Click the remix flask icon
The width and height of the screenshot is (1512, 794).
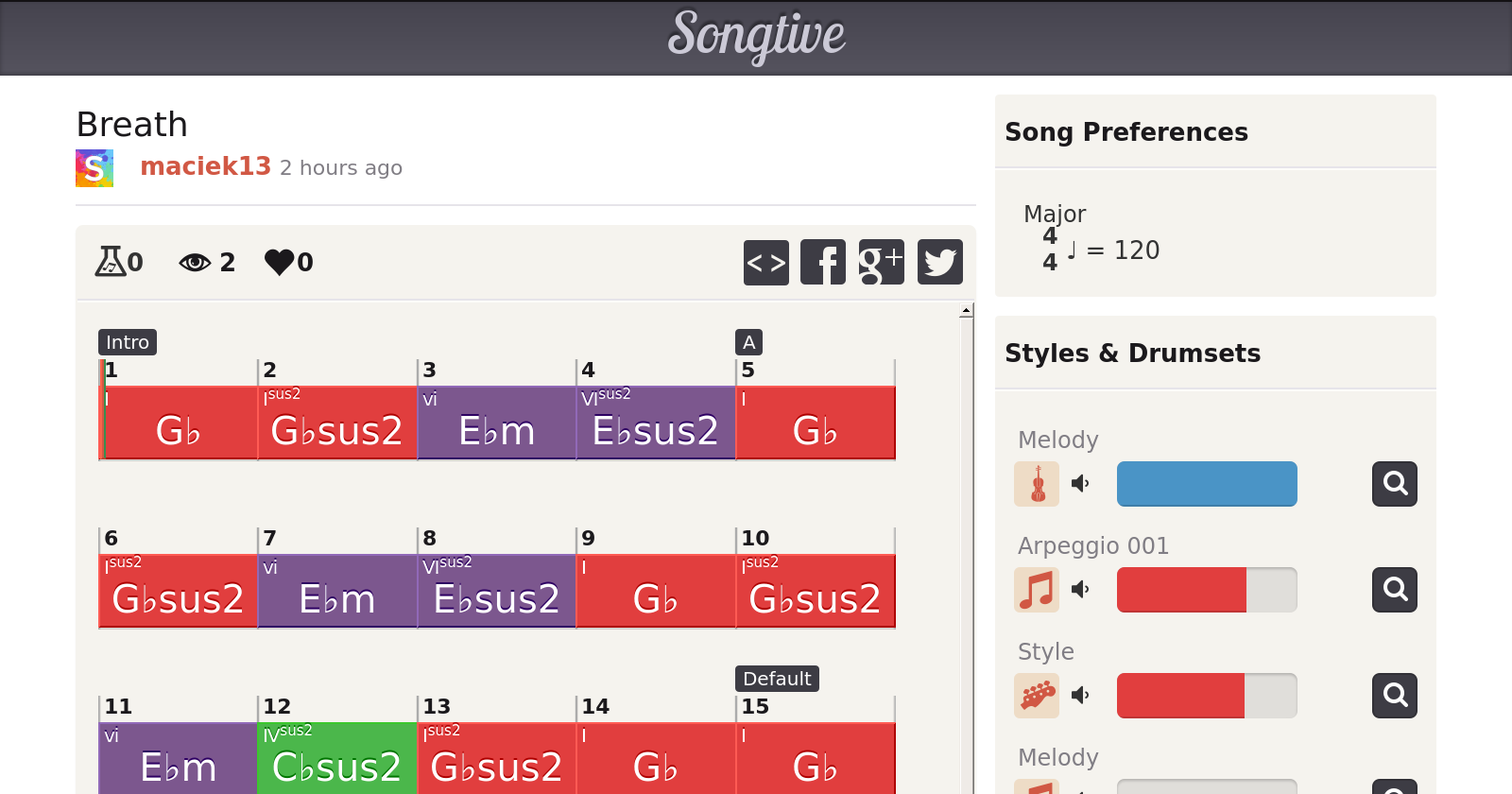click(x=110, y=261)
